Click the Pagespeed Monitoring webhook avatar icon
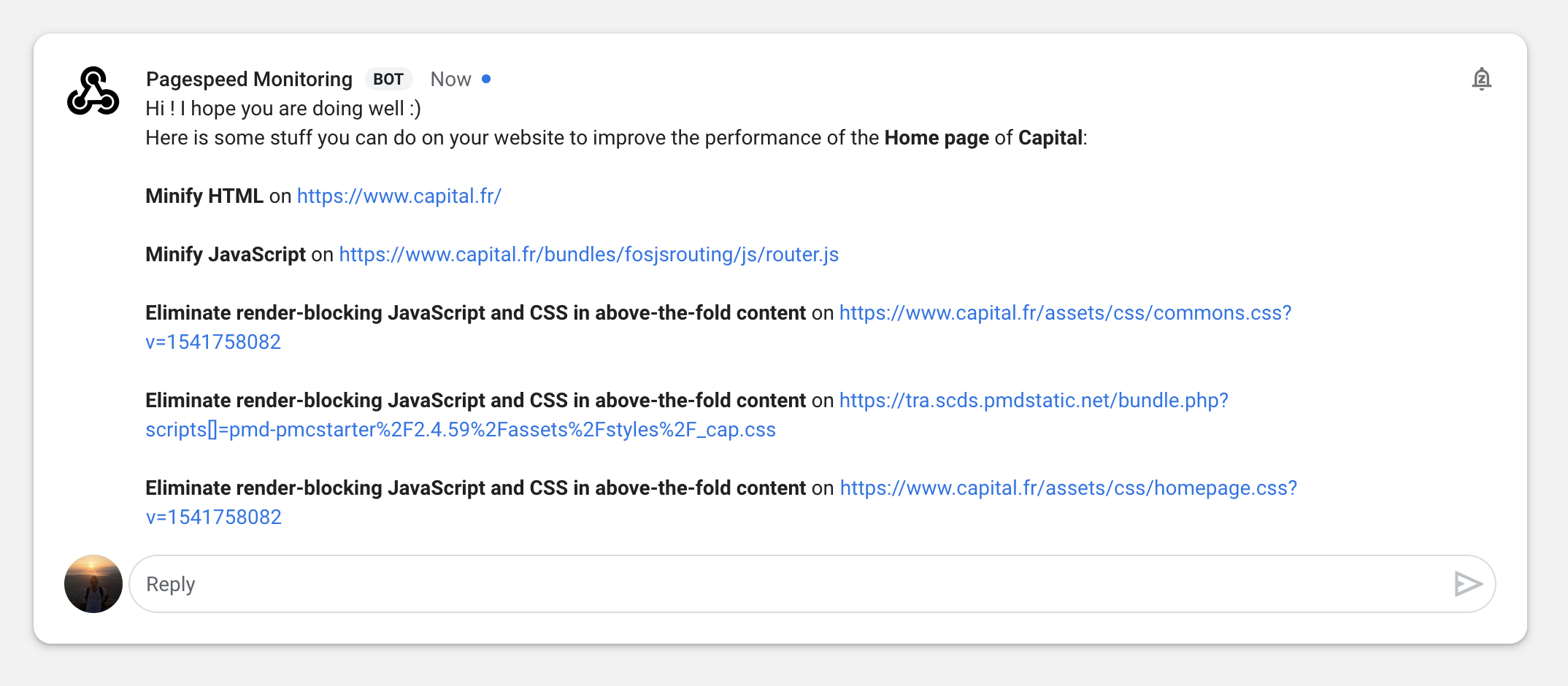Image resolution: width=1568 pixels, height=686 pixels. [x=93, y=92]
